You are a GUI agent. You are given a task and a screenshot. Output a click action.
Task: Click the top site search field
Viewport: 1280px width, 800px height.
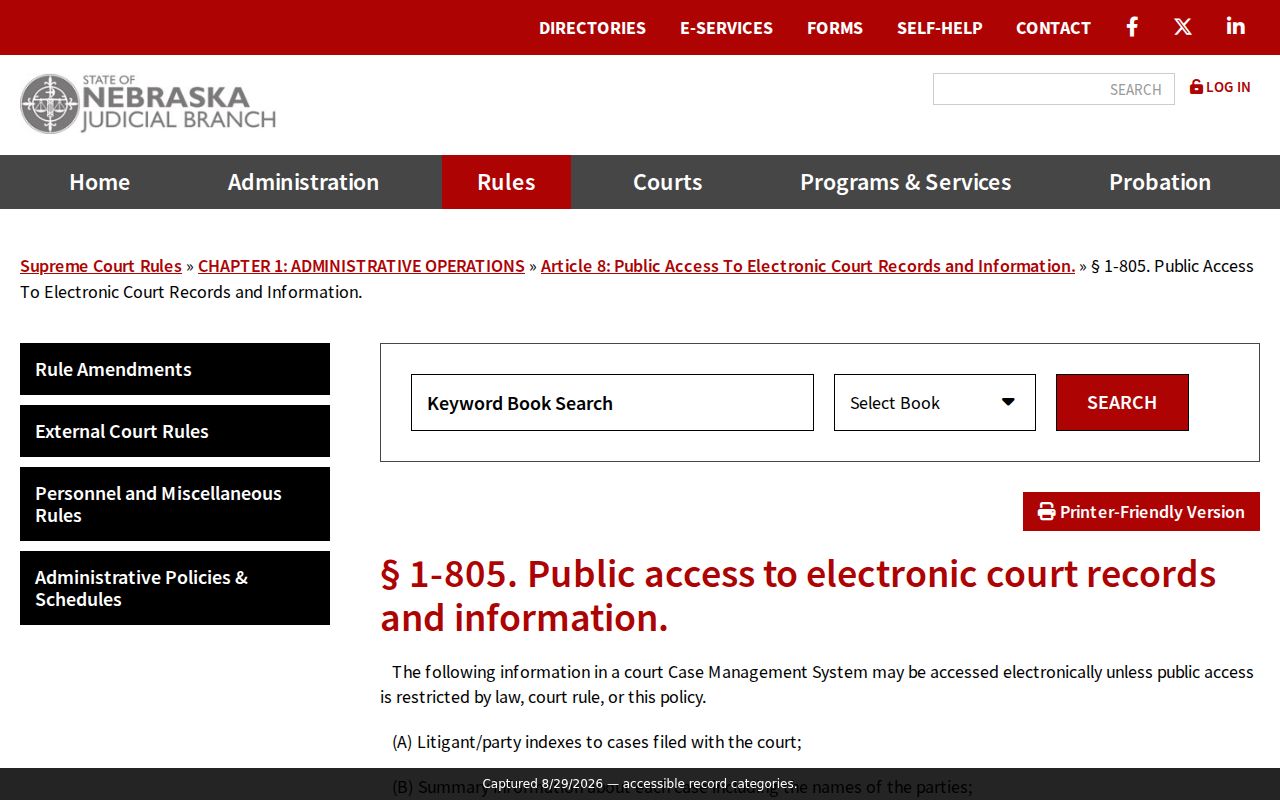click(1054, 89)
